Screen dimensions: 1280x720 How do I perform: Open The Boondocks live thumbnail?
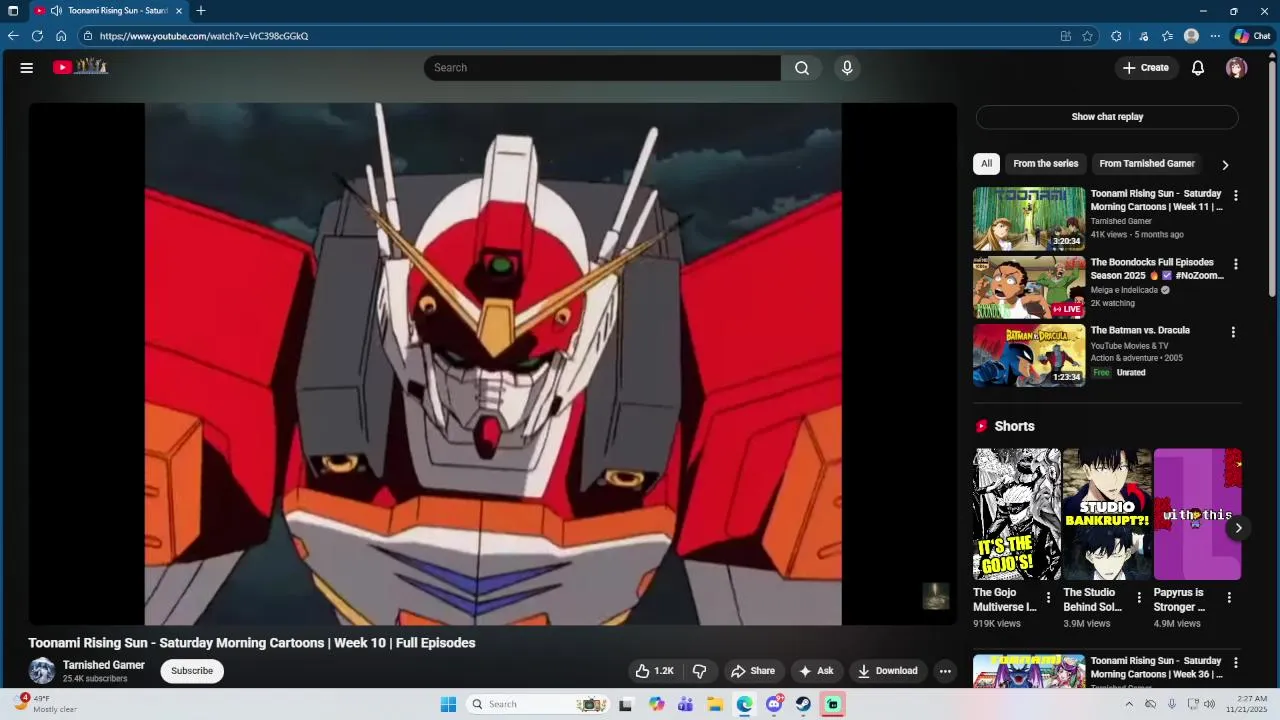[1029, 287]
